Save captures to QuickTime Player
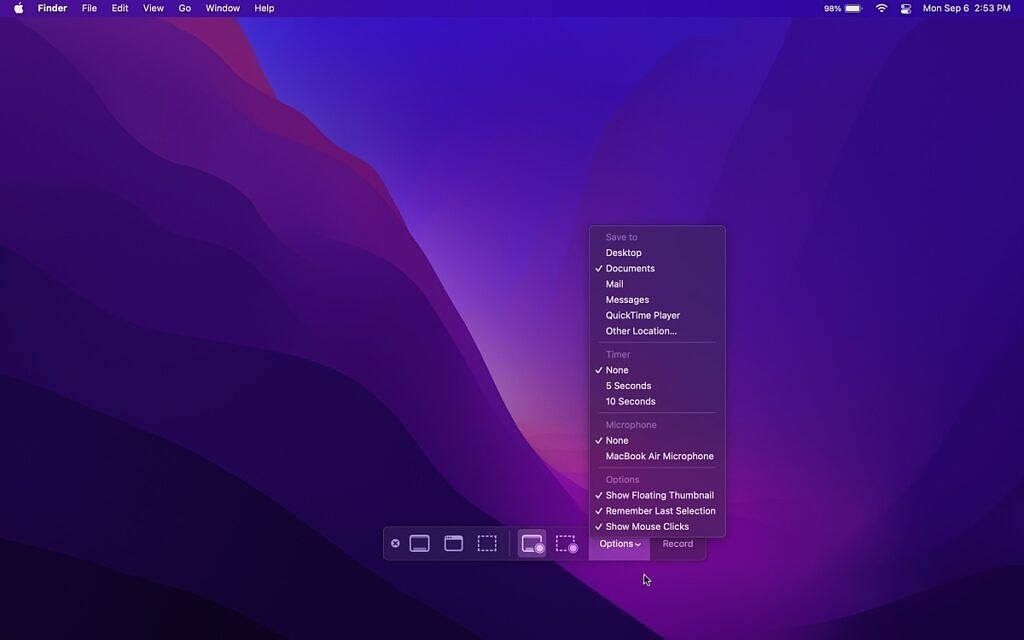1024x640 pixels. (641, 315)
